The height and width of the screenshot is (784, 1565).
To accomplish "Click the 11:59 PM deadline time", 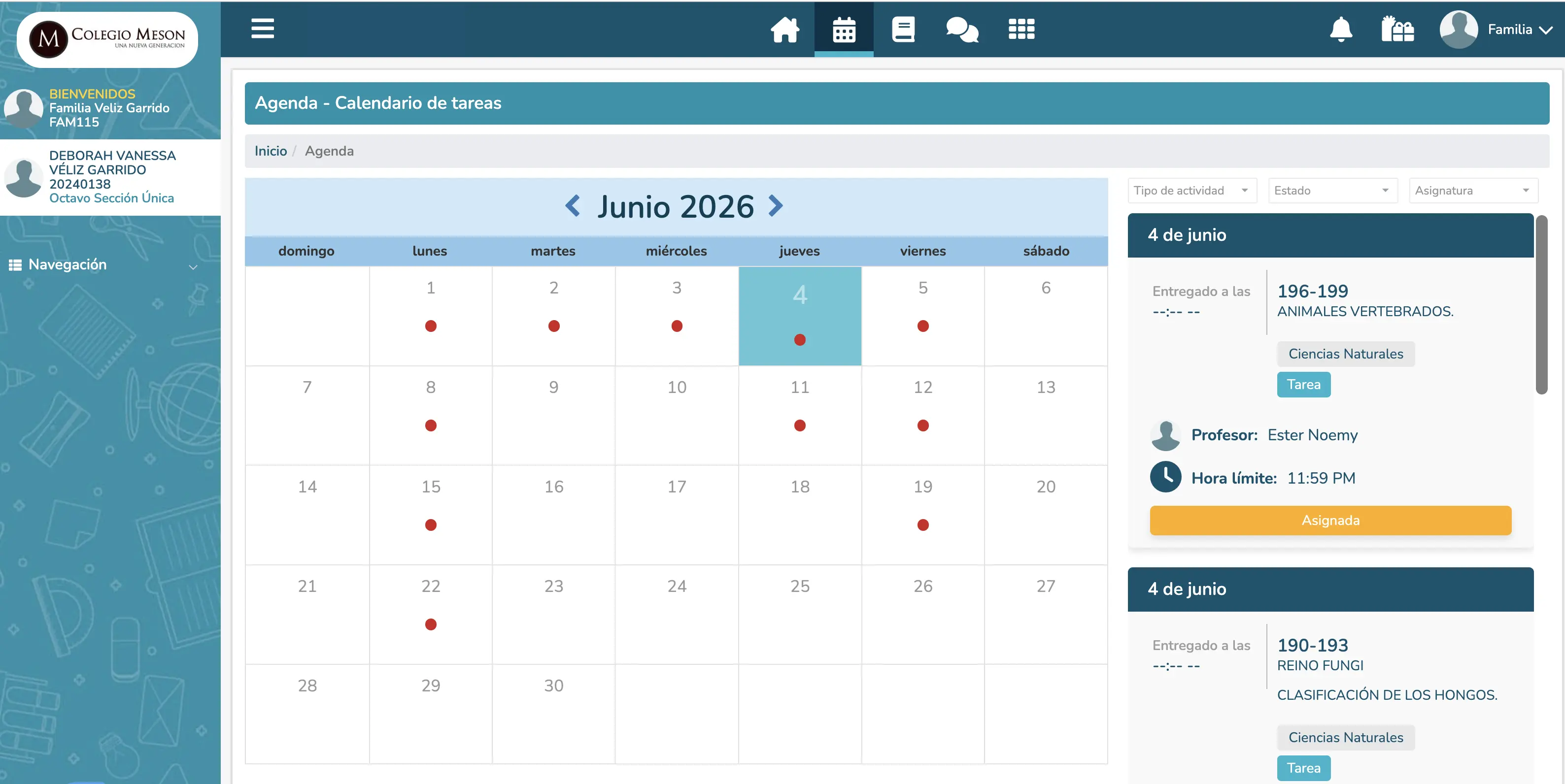I will pyautogui.click(x=1321, y=478).
